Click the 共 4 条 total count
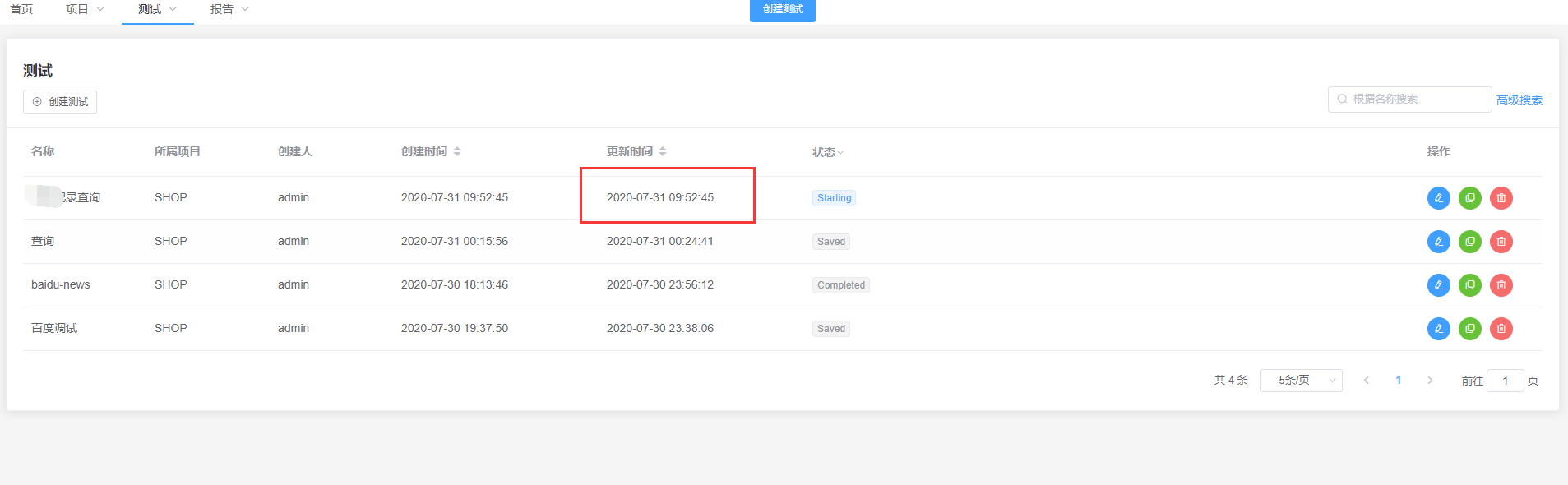This screenshot has height=485, width=1568. tap(1231, 381)
